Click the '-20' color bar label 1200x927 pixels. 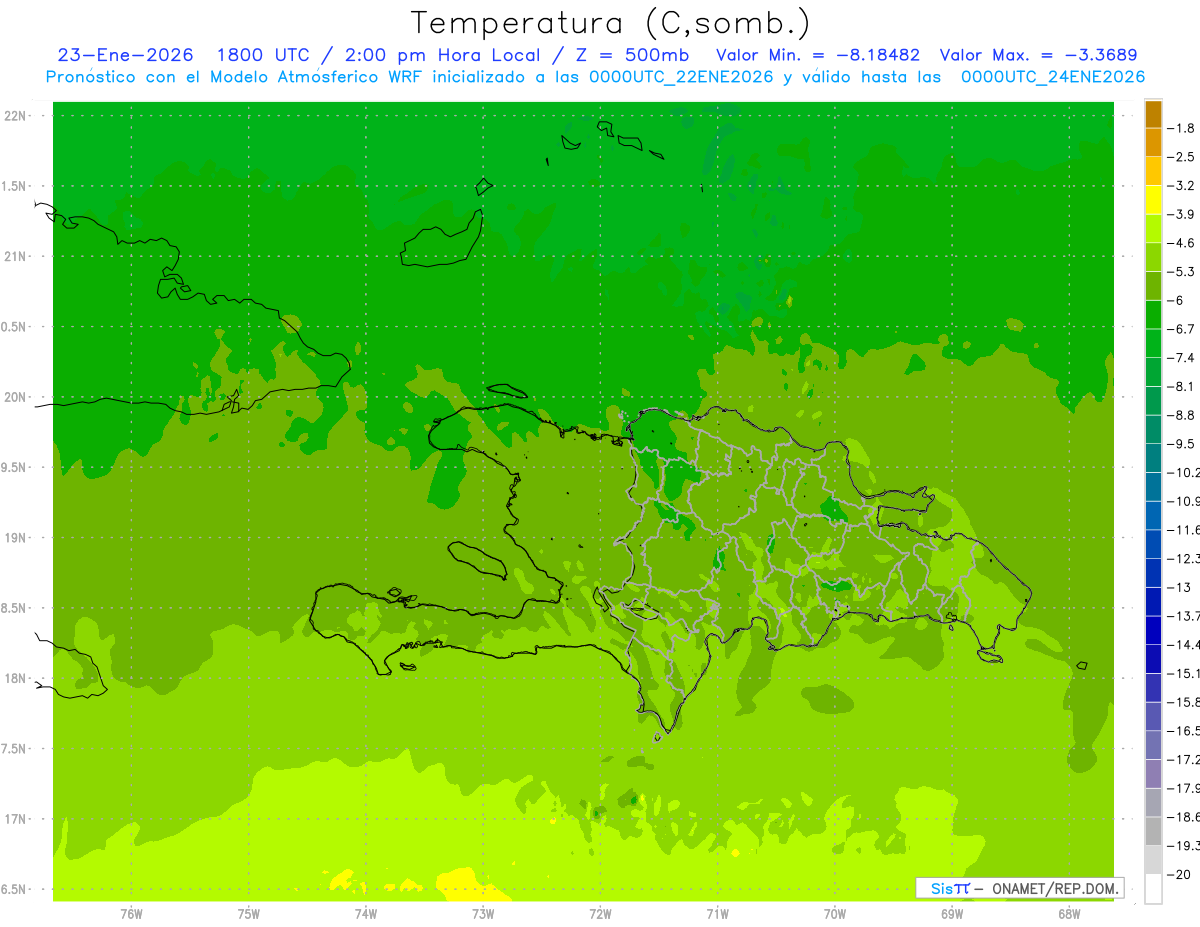click(1181, 875)
